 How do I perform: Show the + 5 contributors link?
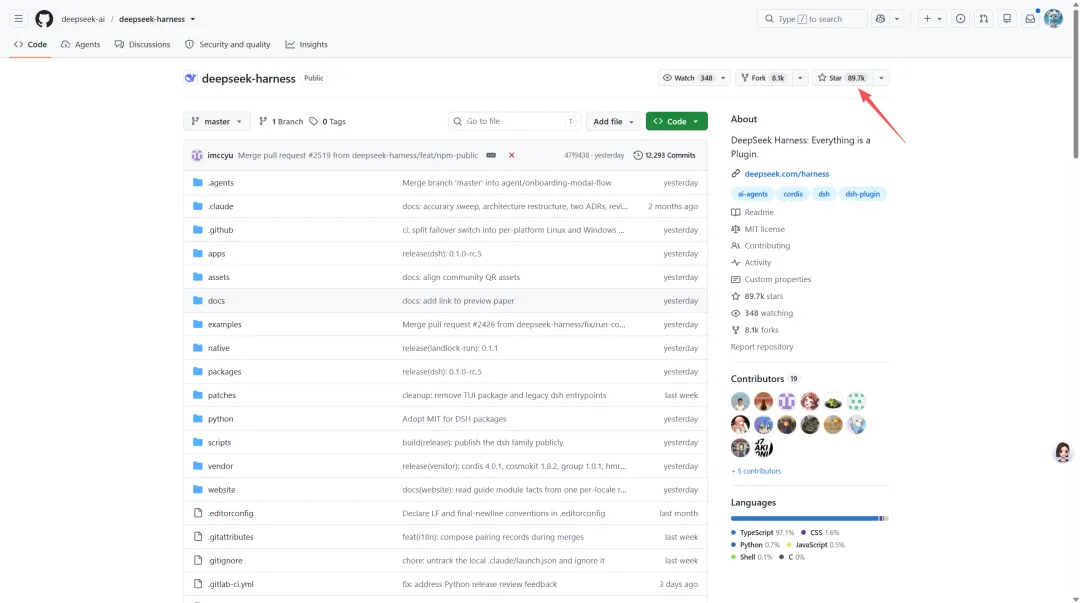pyautogui.click(x=756, y=471)
